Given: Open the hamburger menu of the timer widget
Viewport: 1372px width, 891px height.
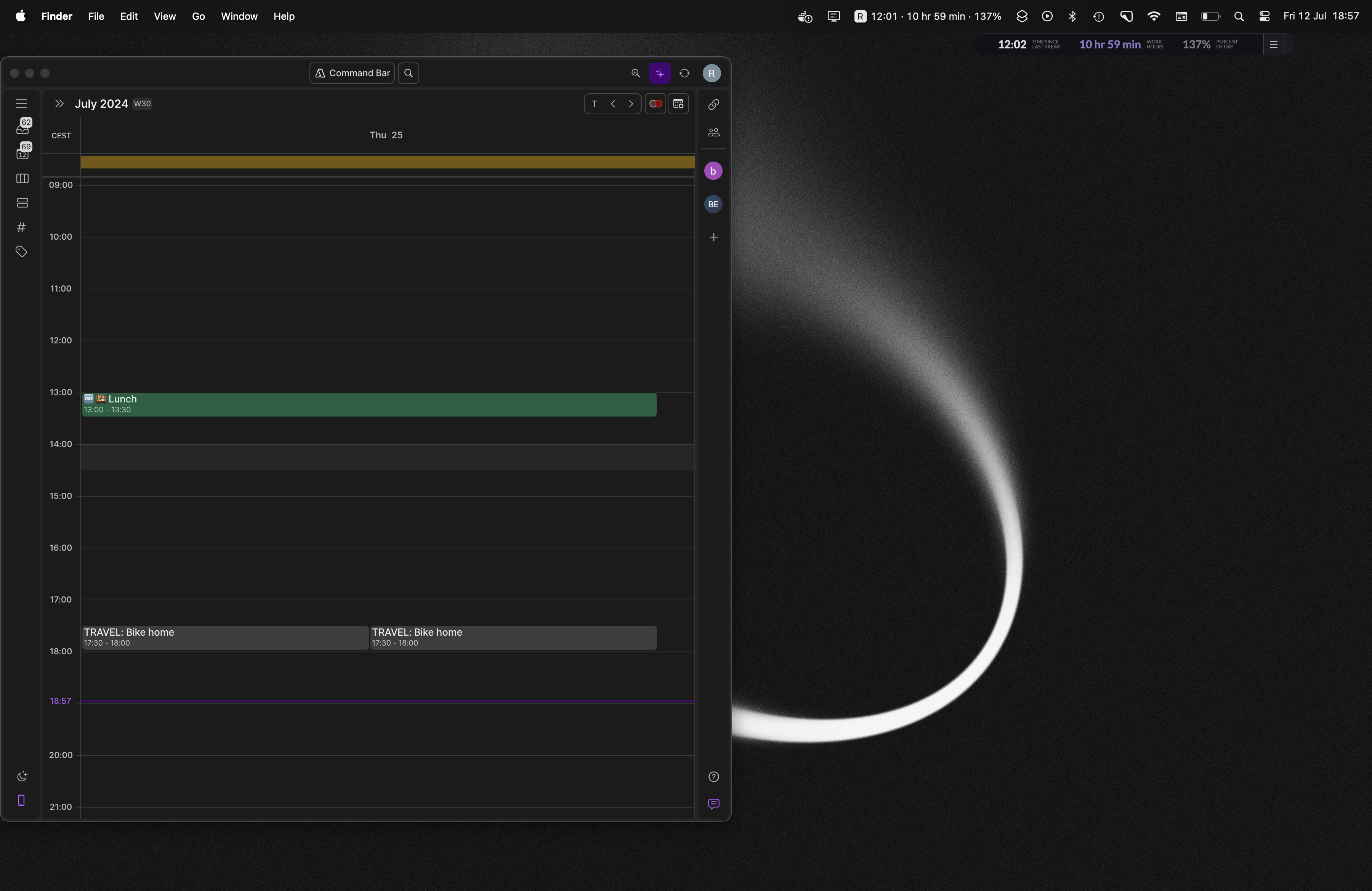Looking at the screenshot, I should pyautogui.click(x=1273, y=44).
